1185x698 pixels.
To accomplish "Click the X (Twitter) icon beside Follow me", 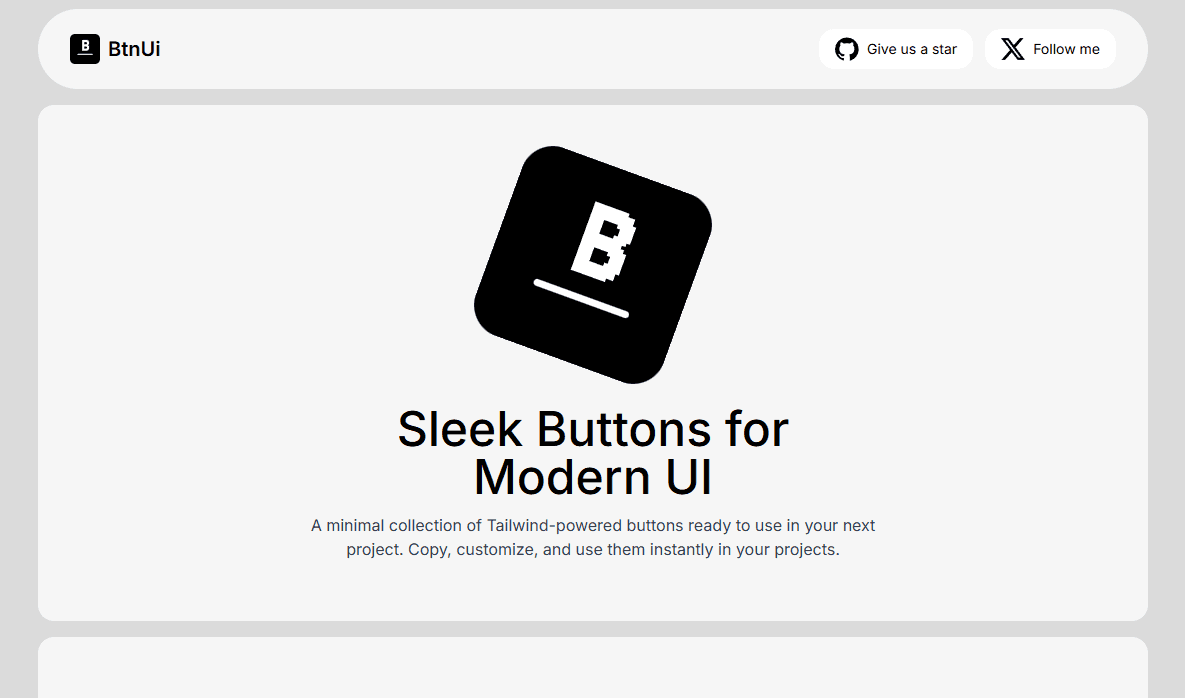I will click(1012, 49).
